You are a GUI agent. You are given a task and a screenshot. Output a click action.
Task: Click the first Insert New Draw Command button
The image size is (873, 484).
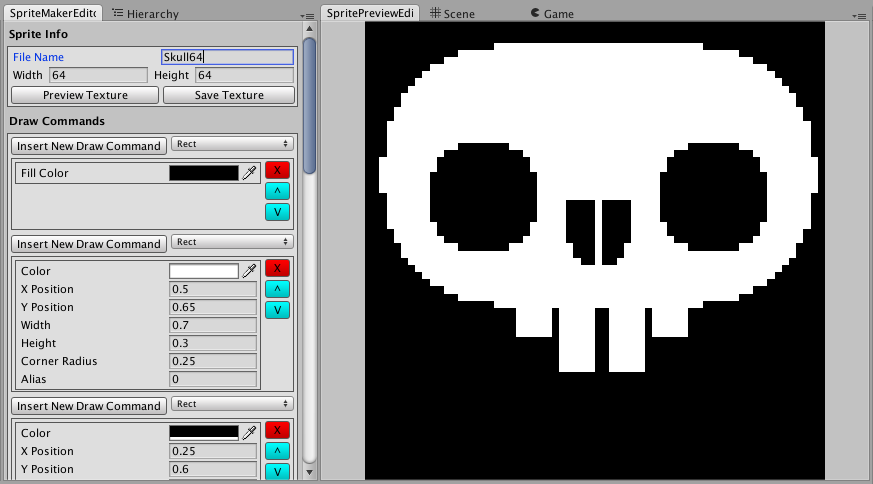[x=89, y=146]
